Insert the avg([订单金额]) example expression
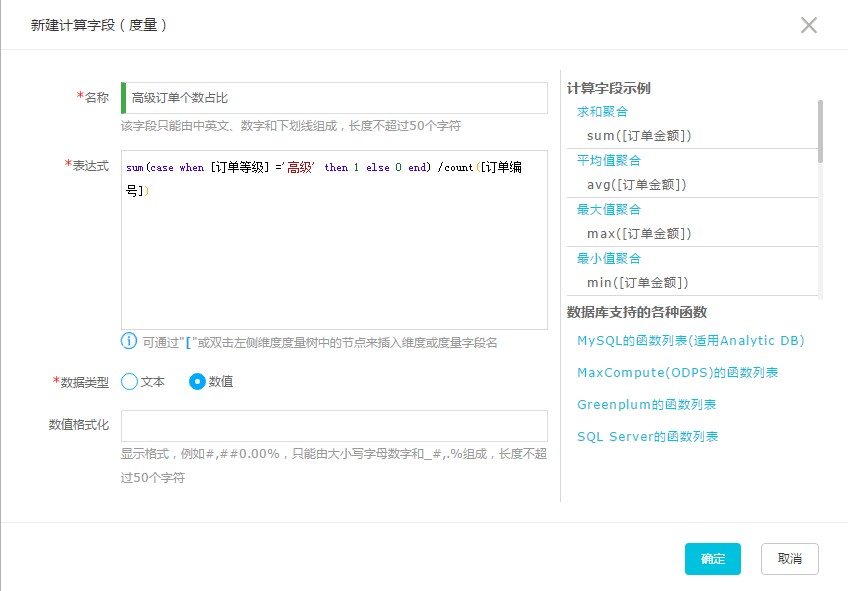The height and width of the screenshot is (591, 848). [637, 185]
